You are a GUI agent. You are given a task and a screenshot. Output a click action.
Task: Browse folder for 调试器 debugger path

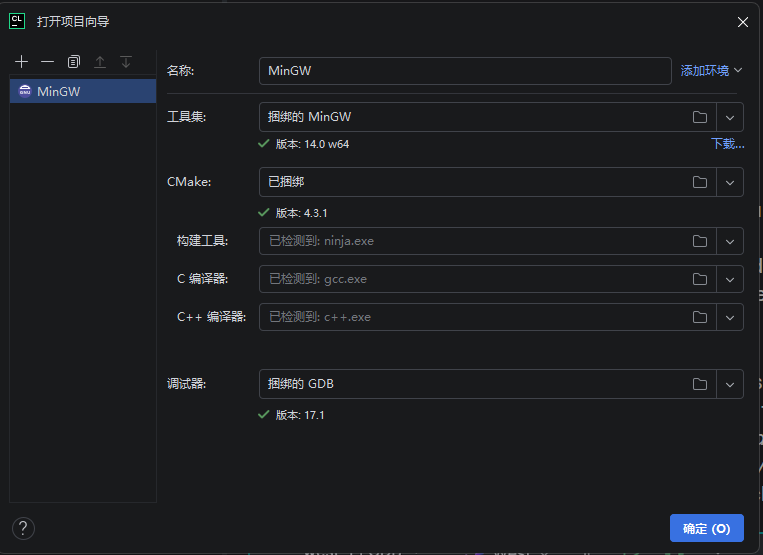700,384
